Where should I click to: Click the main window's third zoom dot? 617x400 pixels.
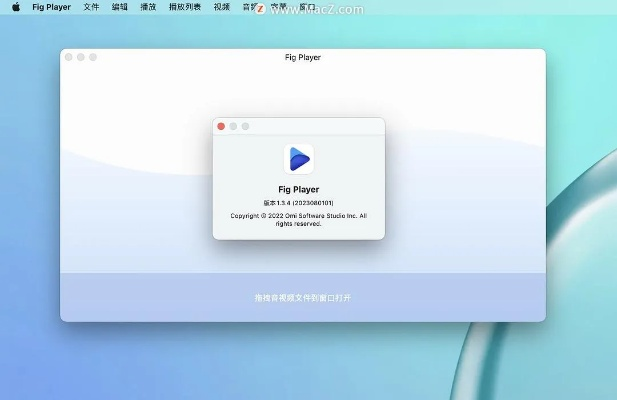pos(93,57)
